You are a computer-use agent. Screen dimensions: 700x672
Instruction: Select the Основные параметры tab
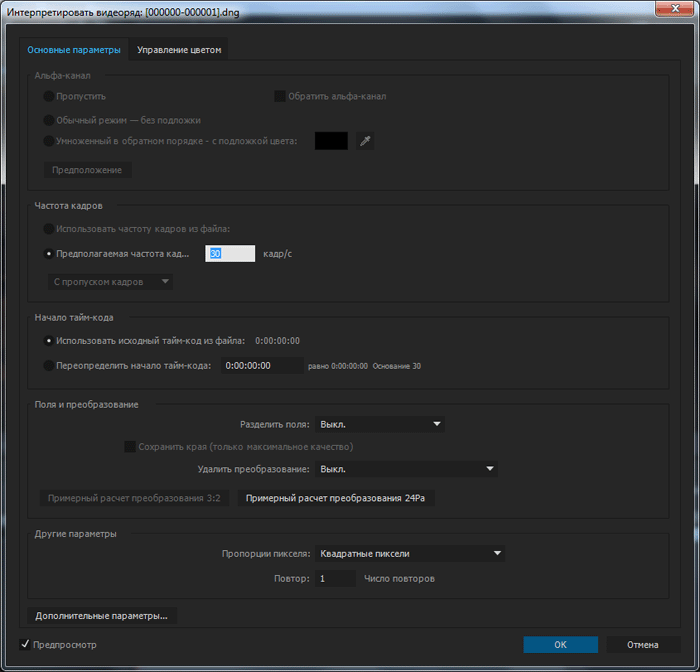[x=74, y=50]
